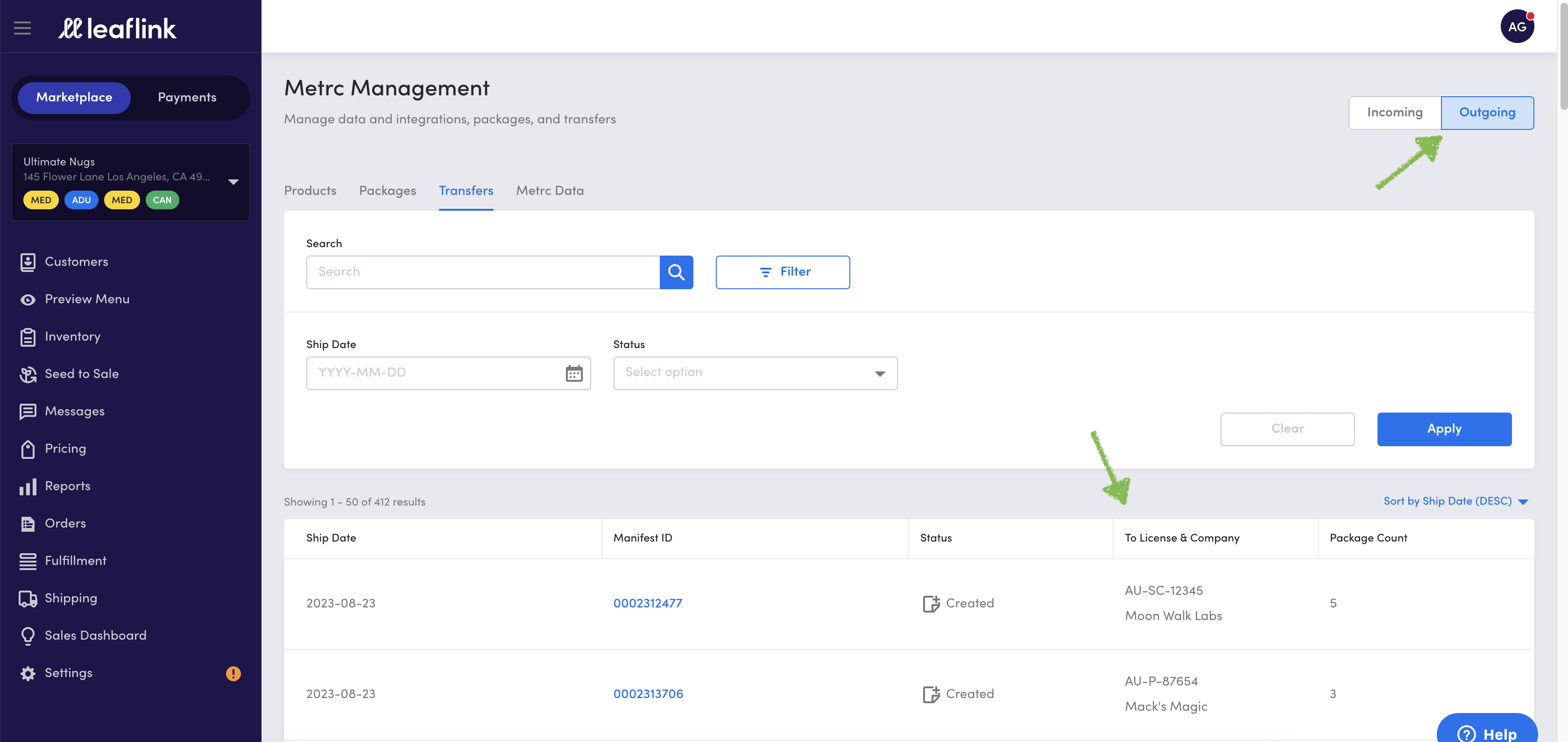Viewport: 1568px width, 742px height.
Task: Click the Package Count column header
Action: pos(1368,538)
